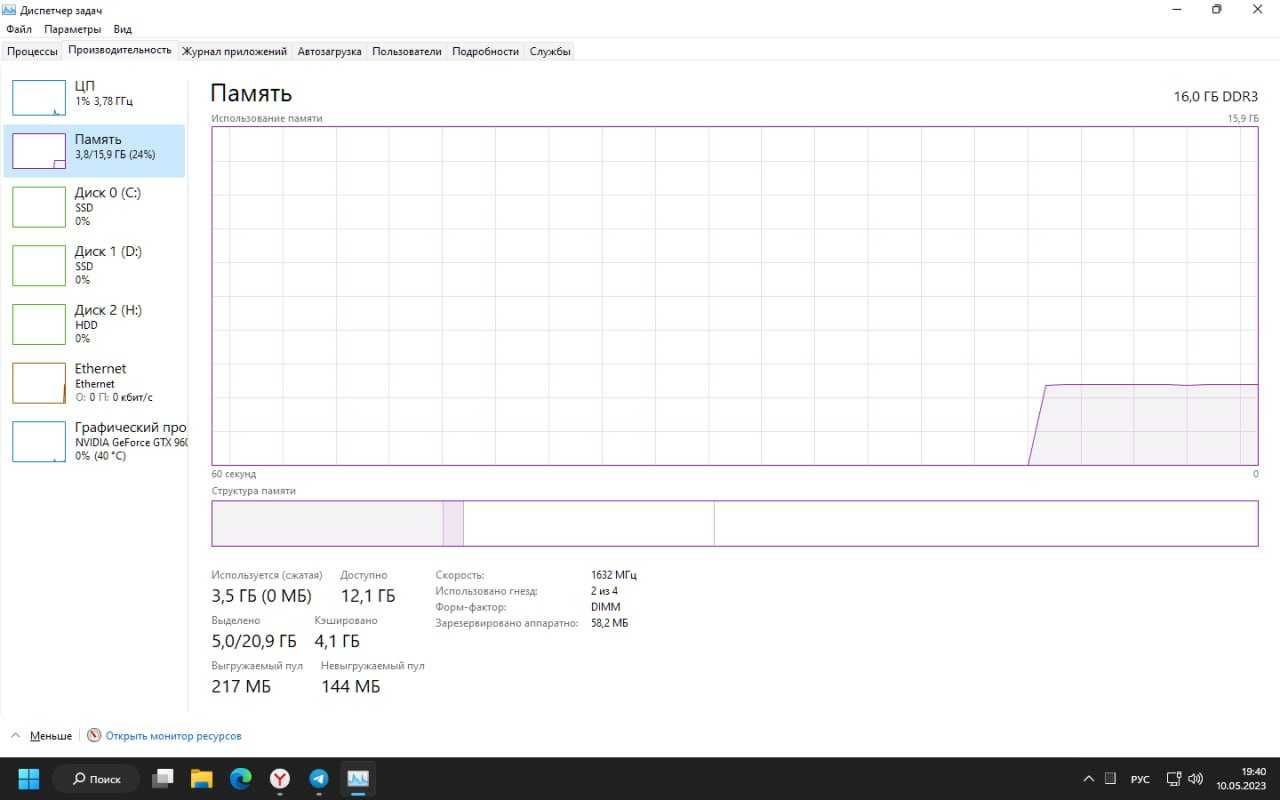The width and height of the screenshot is (1280, 800).
Task: Open File Explorer from the taskbar
Action: [202, 778]
